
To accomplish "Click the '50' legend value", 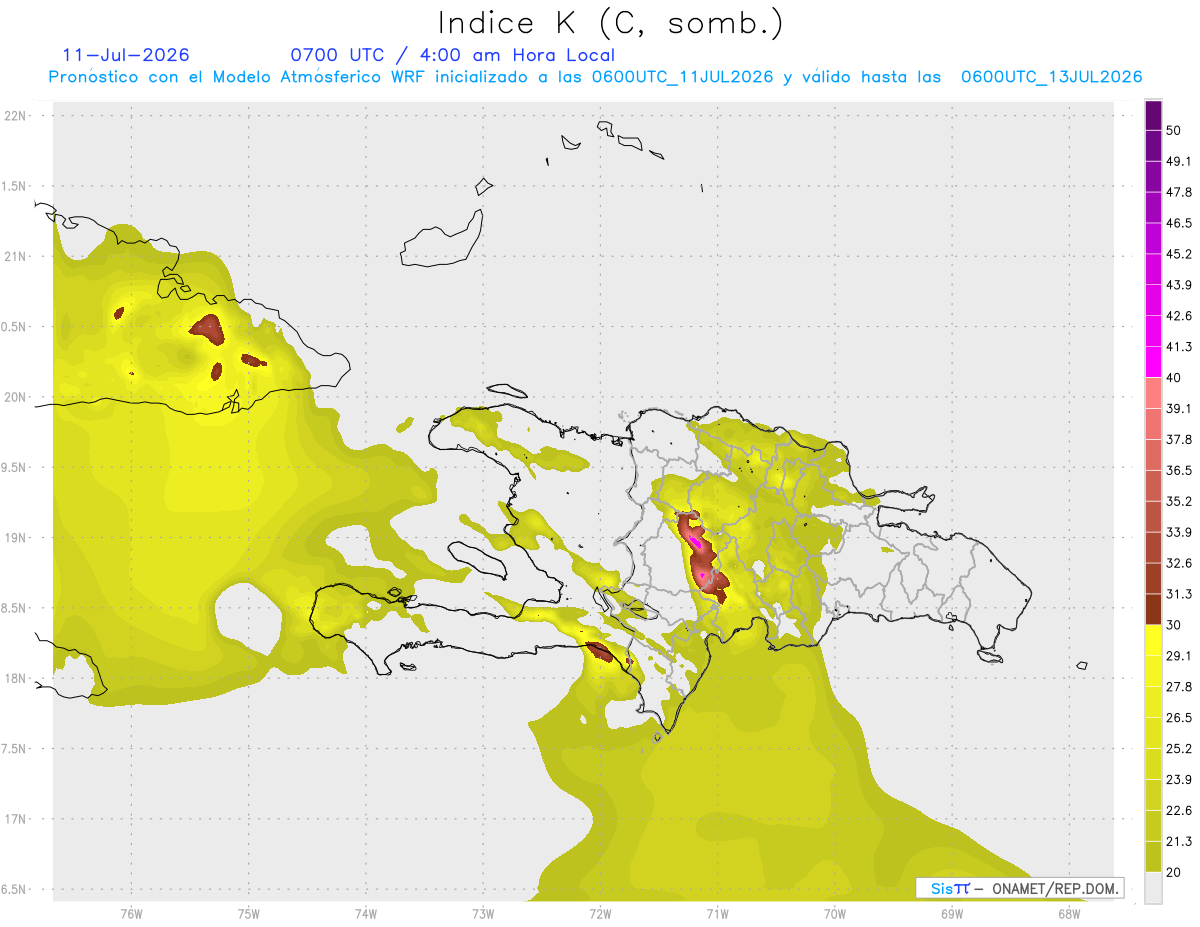I will (x=1174, y=130).
